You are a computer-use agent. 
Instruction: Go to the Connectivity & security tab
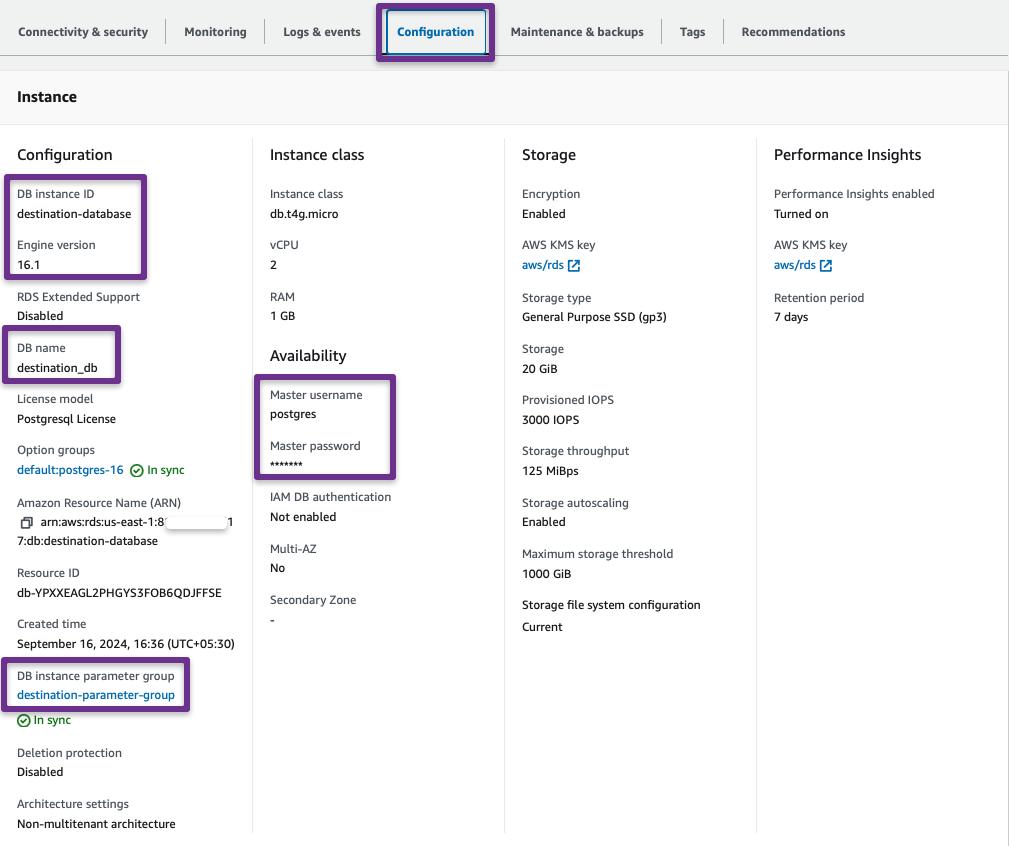coord(83,31)
